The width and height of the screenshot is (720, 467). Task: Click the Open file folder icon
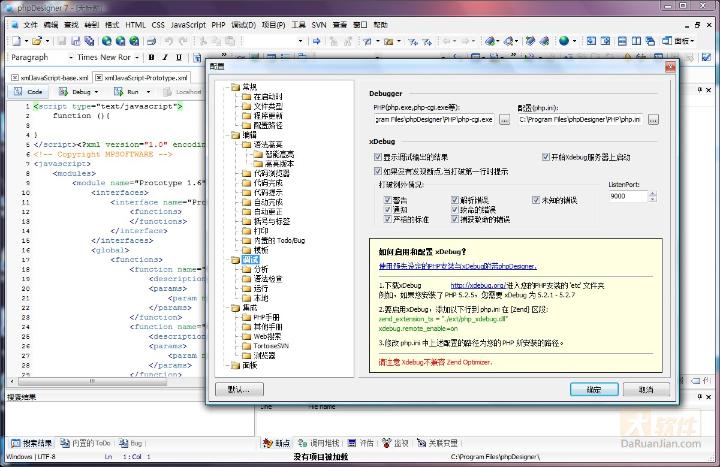tap(36, 41)
